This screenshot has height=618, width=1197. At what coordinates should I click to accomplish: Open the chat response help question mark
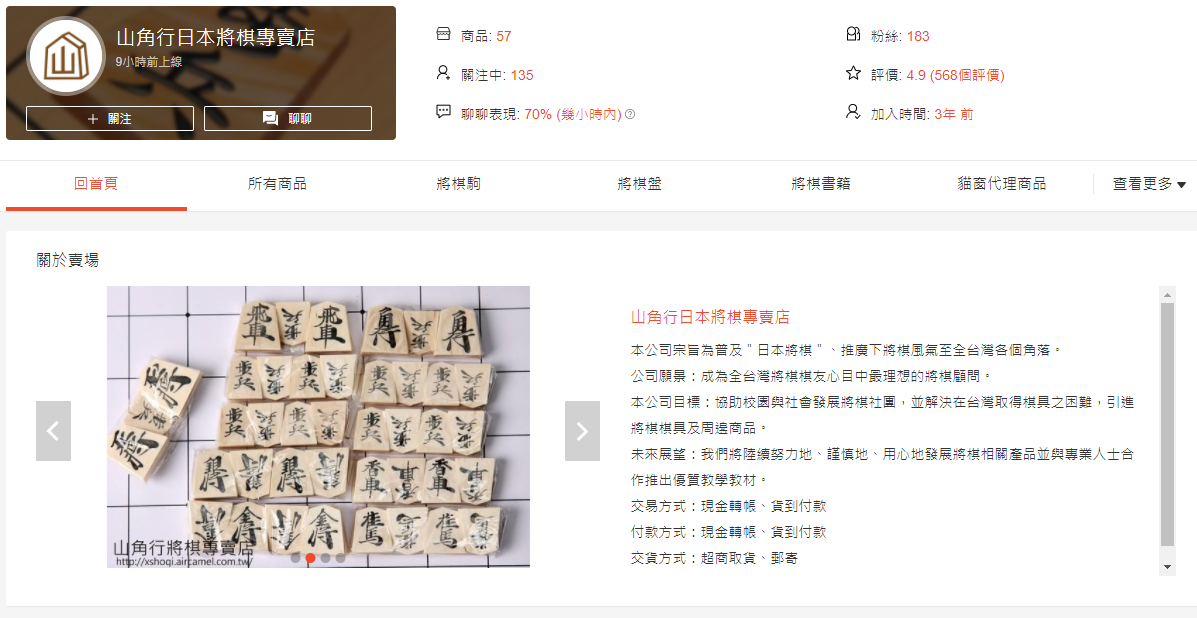[x=630, y=114]
